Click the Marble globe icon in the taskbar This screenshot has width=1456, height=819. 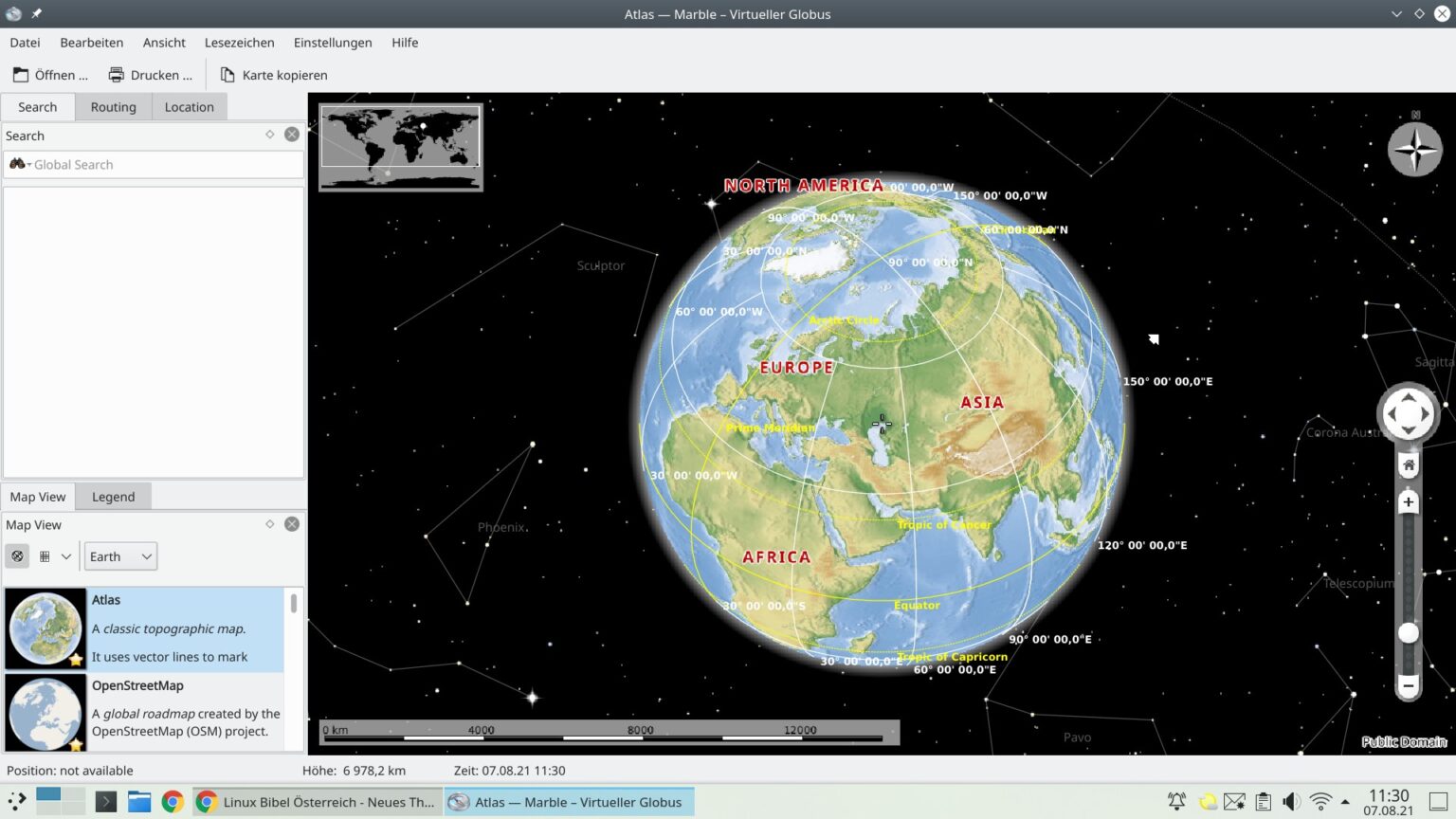[458, 802]
